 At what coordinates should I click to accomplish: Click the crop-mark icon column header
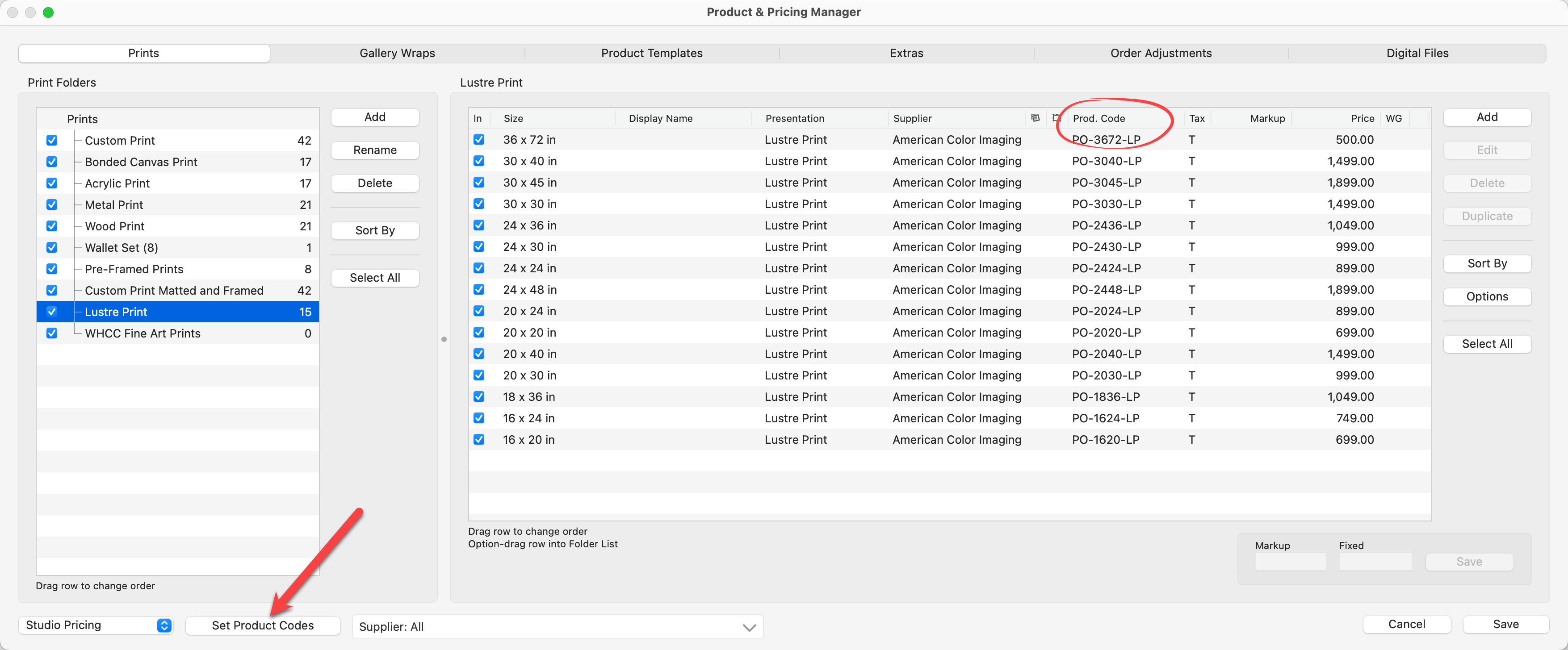point(1056,118)
